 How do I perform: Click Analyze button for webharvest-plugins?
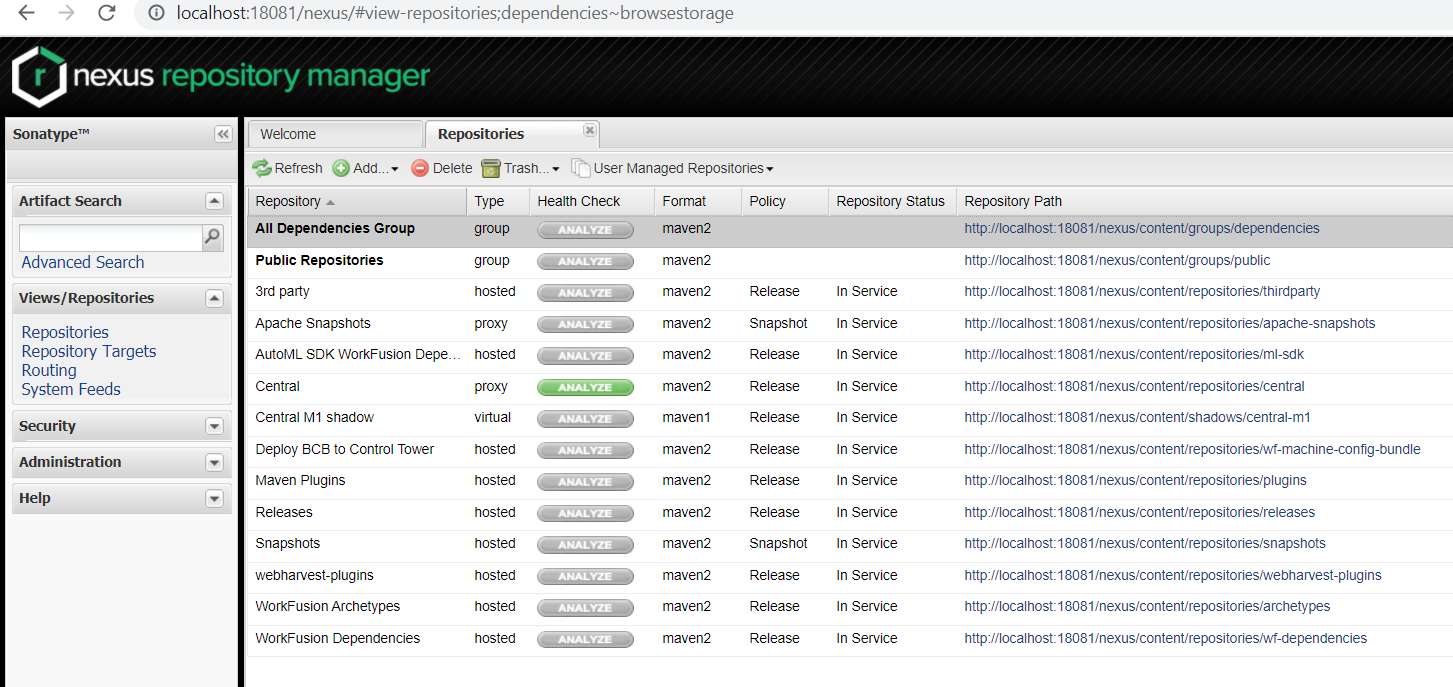click(585, 576)
